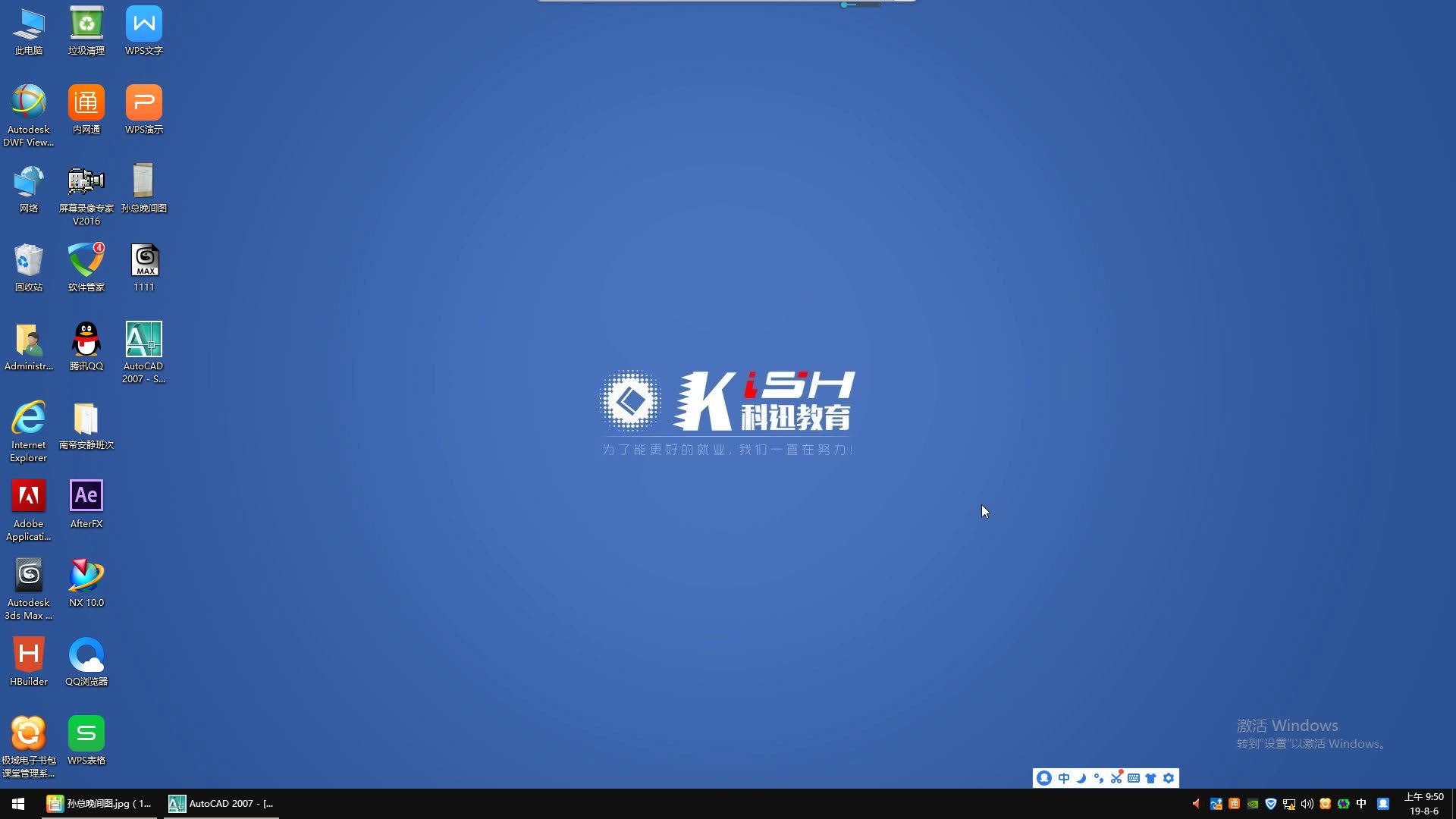Open the scissors screenshot tool on IME toolbar
The height and width of the screenshot is (819, 1456).
click(1116, 778)
